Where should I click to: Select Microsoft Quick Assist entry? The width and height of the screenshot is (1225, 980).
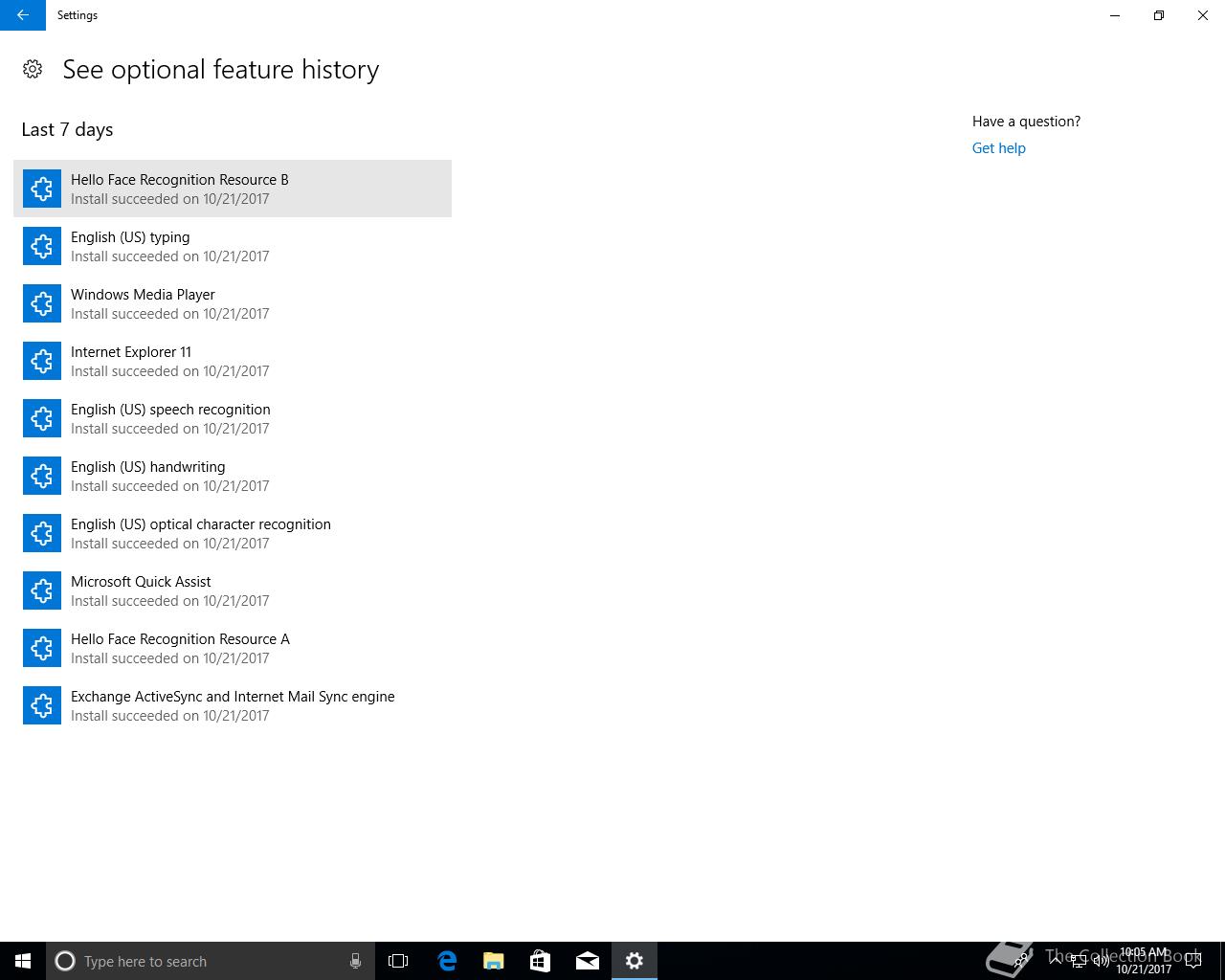233,590
